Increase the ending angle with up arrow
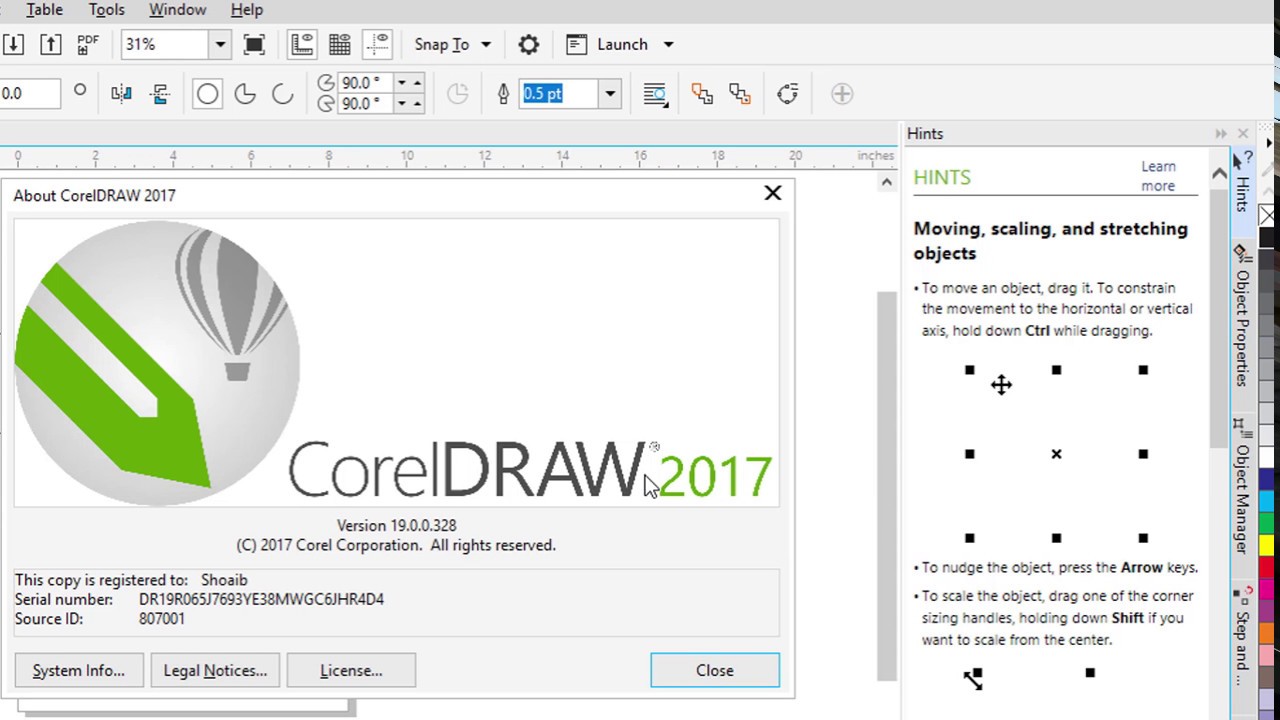This screenshot has width=1280, height=720. pos(417,104)
